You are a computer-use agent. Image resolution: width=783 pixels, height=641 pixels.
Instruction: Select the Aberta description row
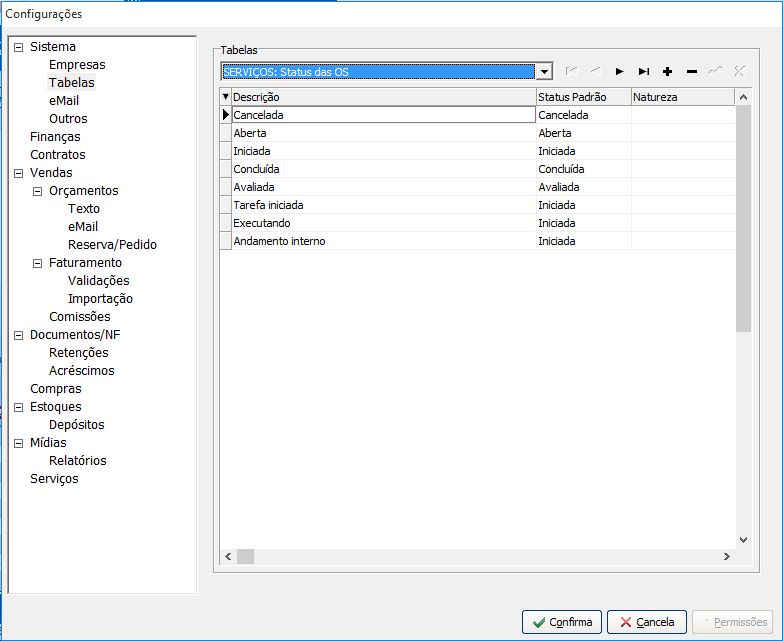pyautogui.click(x=384, y=133)
